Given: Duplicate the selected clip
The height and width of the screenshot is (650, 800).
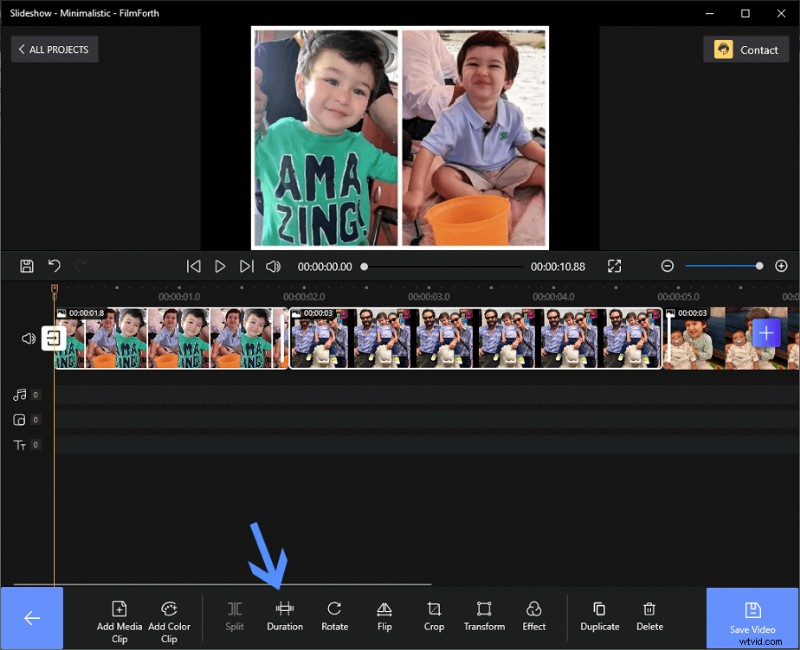Looking at the screenshot, I should 599,617.
